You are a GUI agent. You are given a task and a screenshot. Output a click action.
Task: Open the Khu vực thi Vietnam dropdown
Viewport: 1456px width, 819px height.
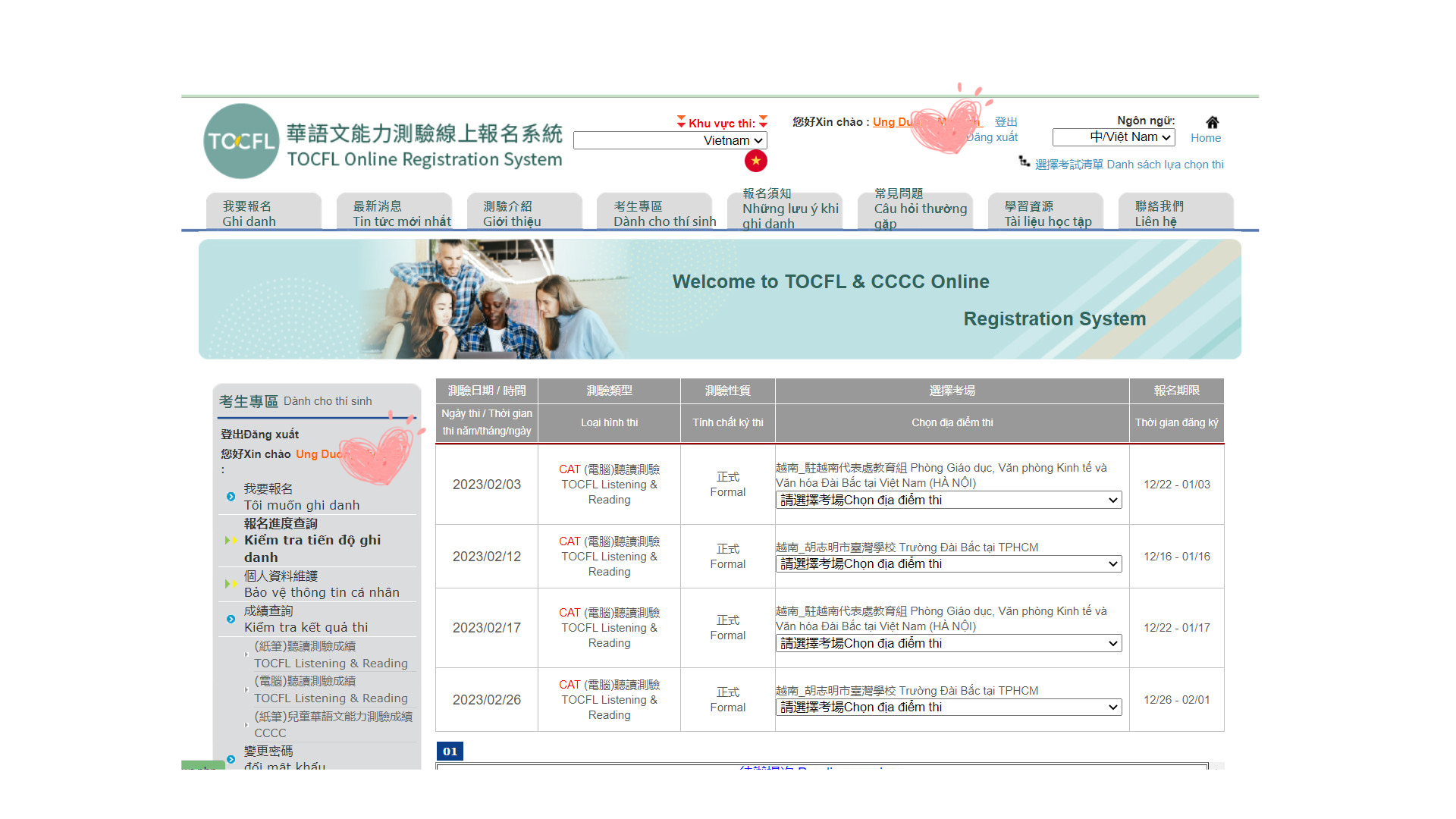670,140
